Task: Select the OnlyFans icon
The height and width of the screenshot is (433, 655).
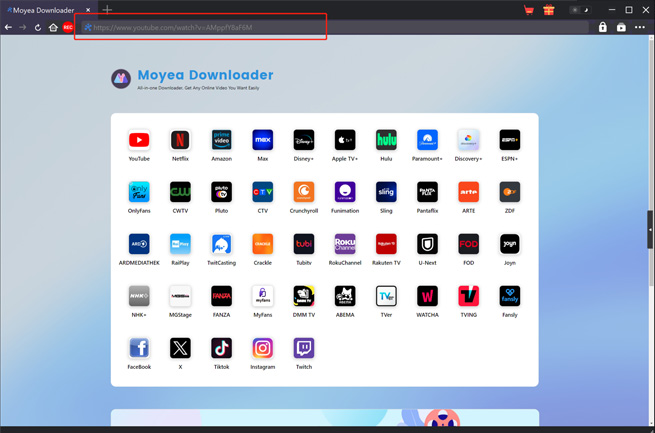Action: [139, 192]
